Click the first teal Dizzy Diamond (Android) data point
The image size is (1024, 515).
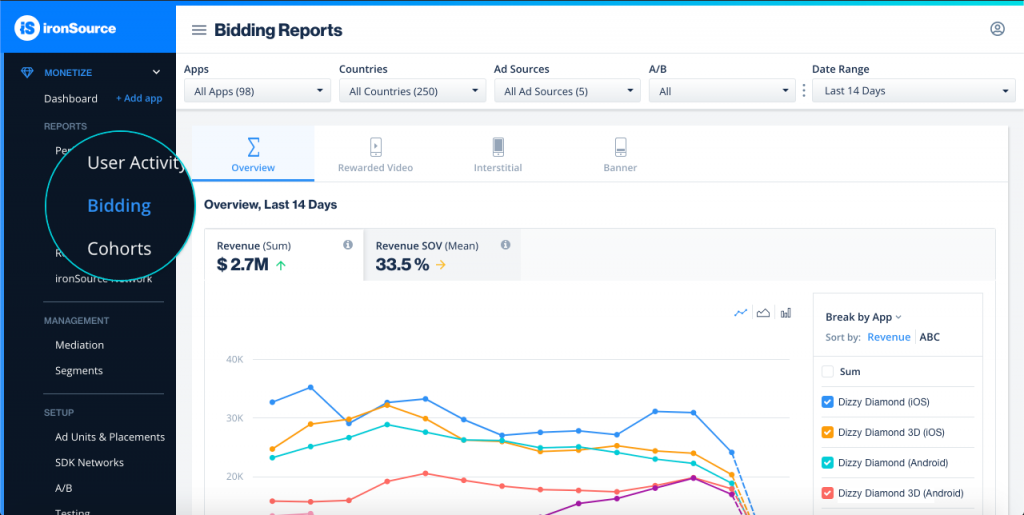tap(272, 458)
